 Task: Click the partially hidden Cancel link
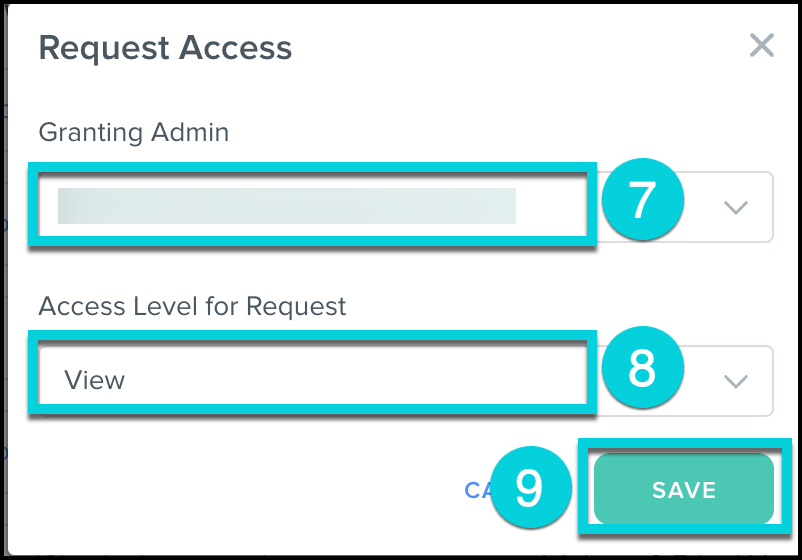[476, 490]
